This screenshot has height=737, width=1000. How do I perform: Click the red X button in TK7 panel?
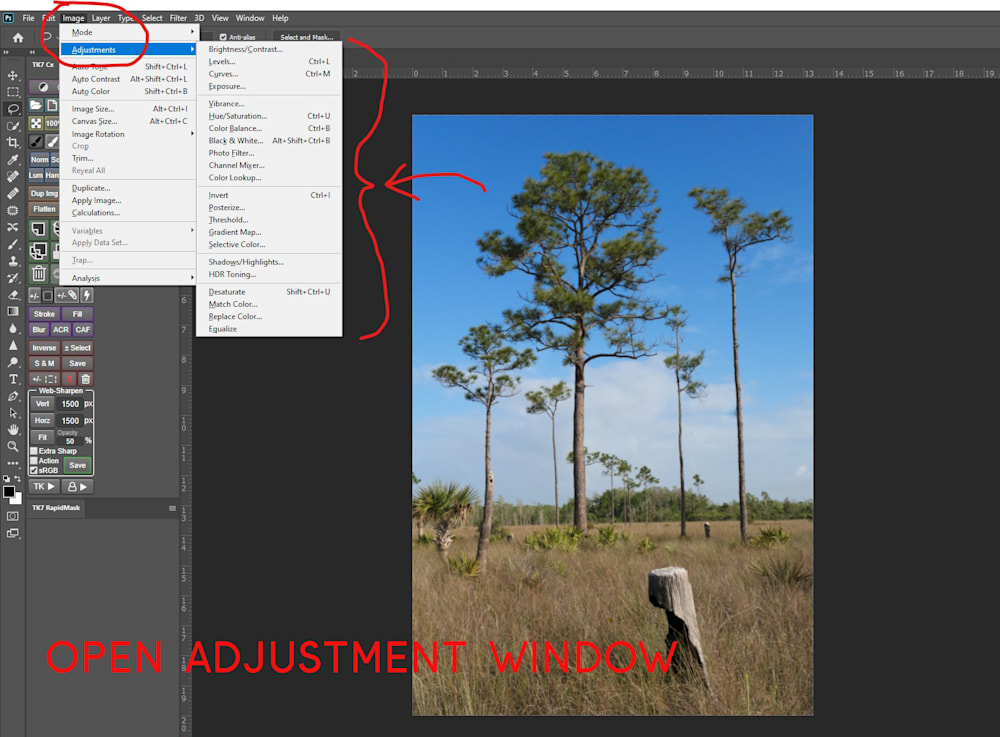(70, 379)
